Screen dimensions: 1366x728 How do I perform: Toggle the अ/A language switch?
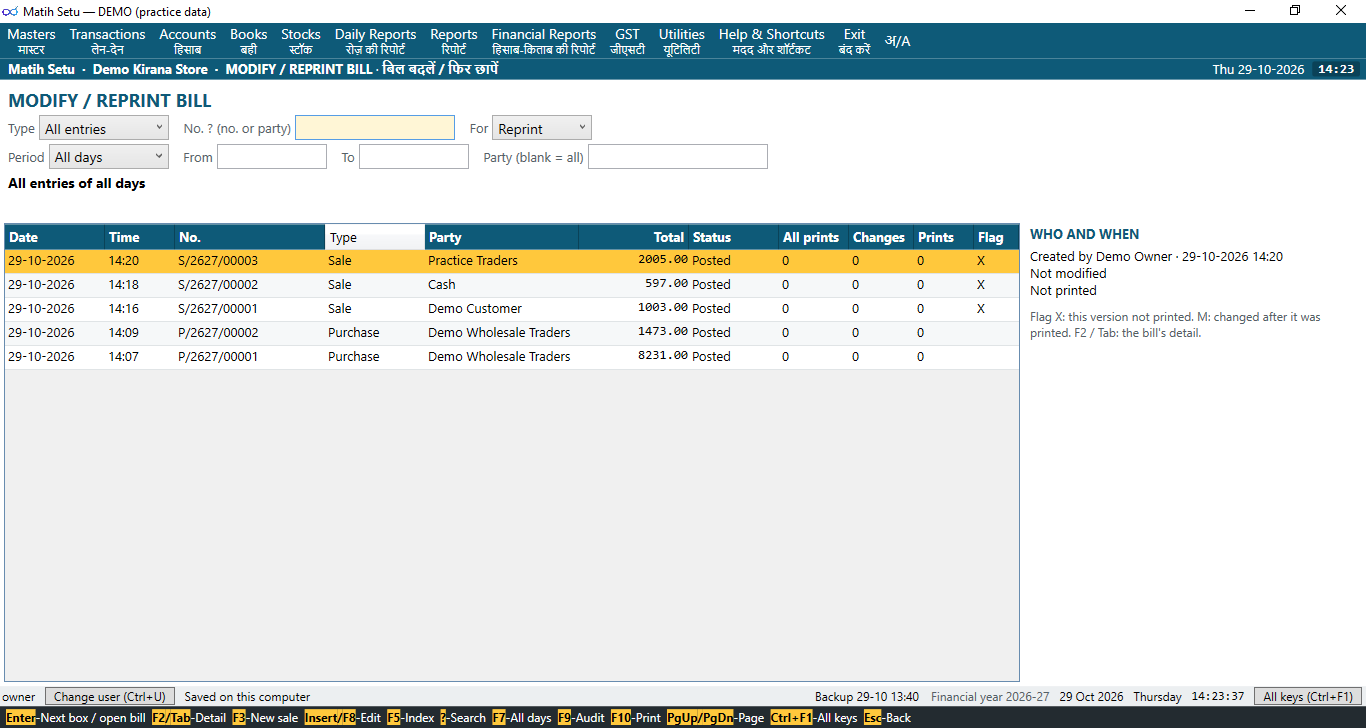(897, 41)
